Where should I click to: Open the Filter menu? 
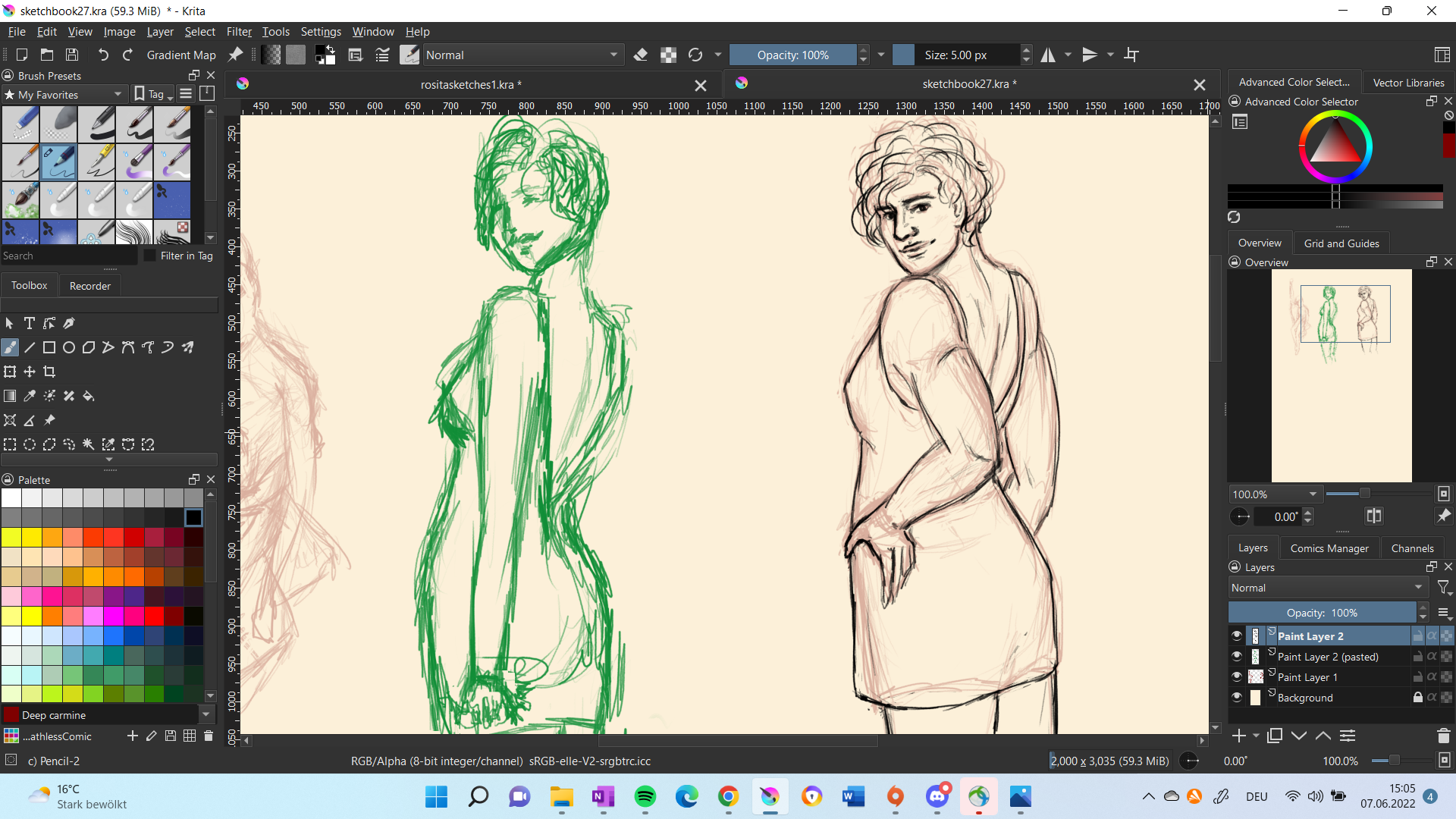point(239,32)
